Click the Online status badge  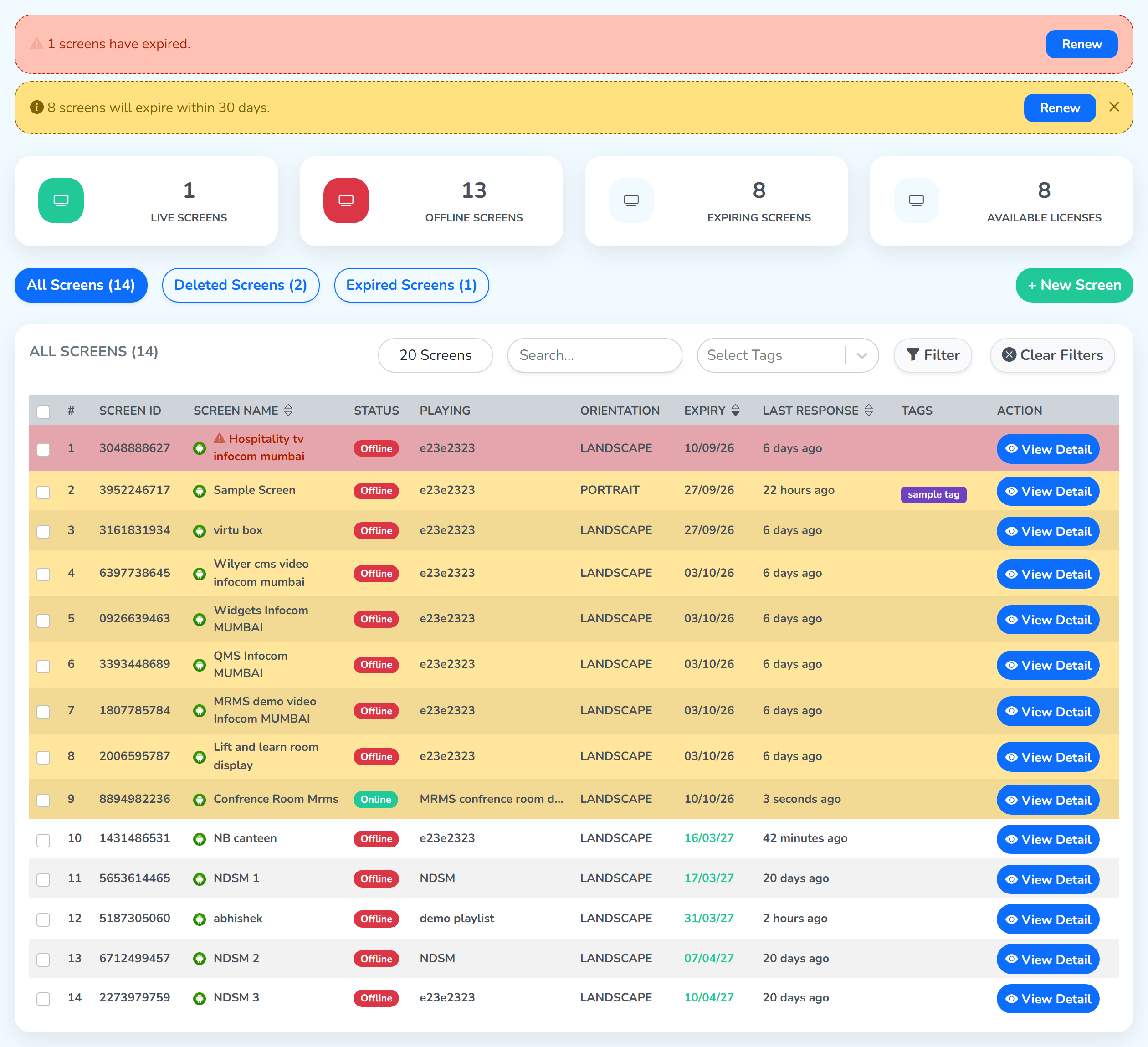pyautogui.click(x=376, y=800)
